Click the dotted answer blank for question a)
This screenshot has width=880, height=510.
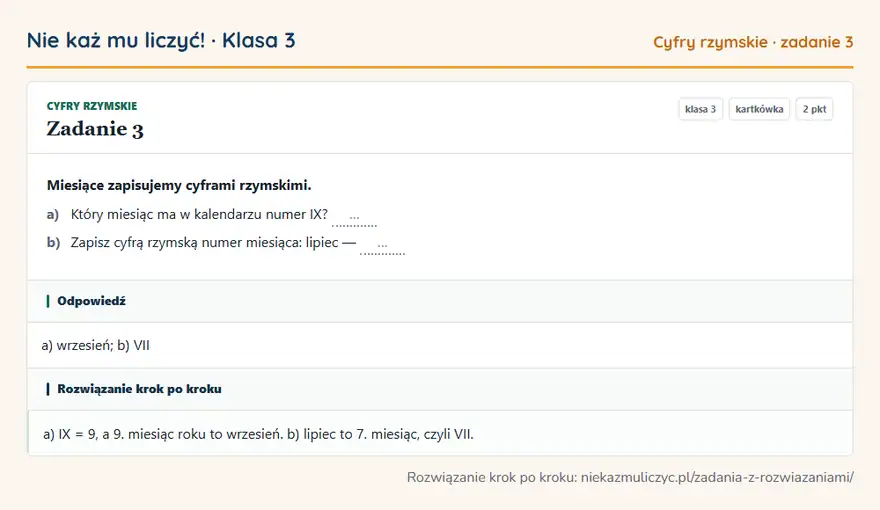354,218
